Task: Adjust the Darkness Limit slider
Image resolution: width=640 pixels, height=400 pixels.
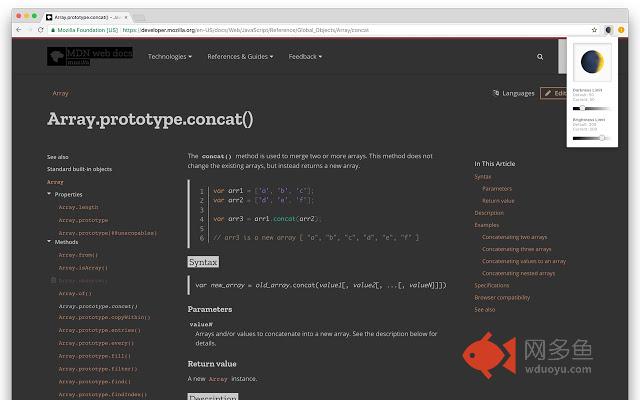Action: (x=591, y=108)
